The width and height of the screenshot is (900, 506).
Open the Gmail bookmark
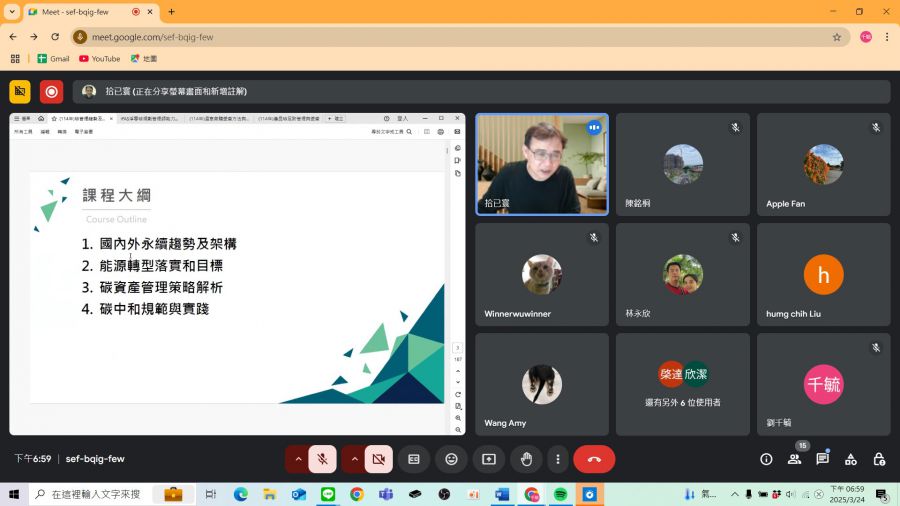pos(53,59)
